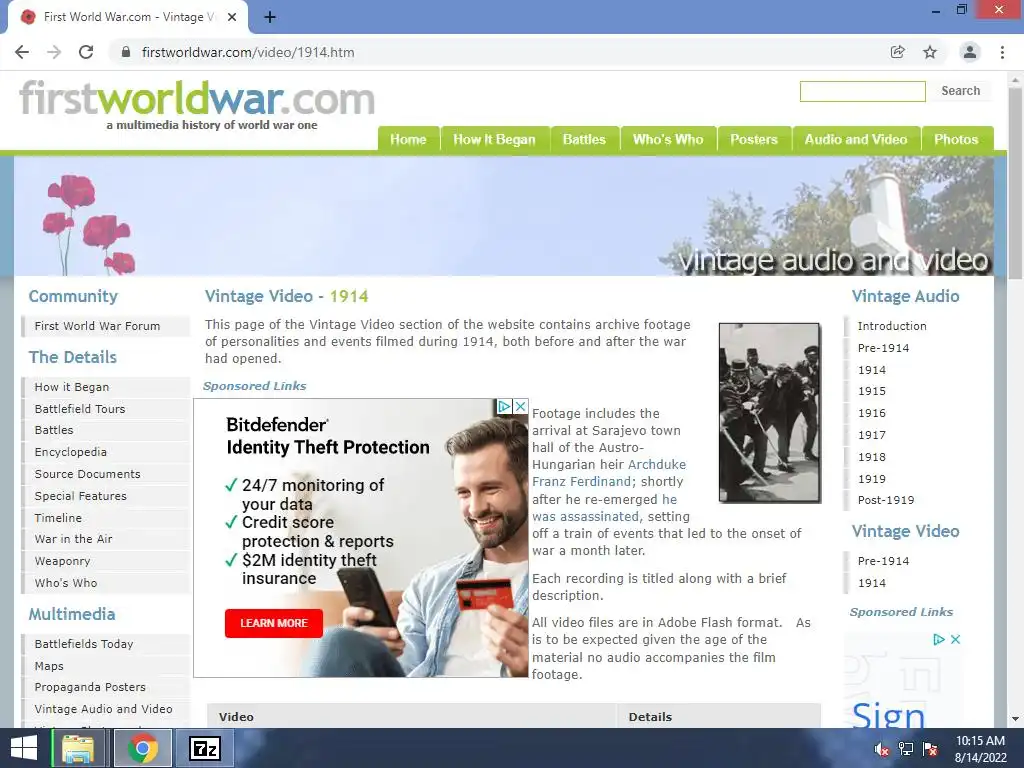Screen dimensions: 1024x768
Task: Click AdChoices icon on right sidebar ad
Action: click(939, 639)
